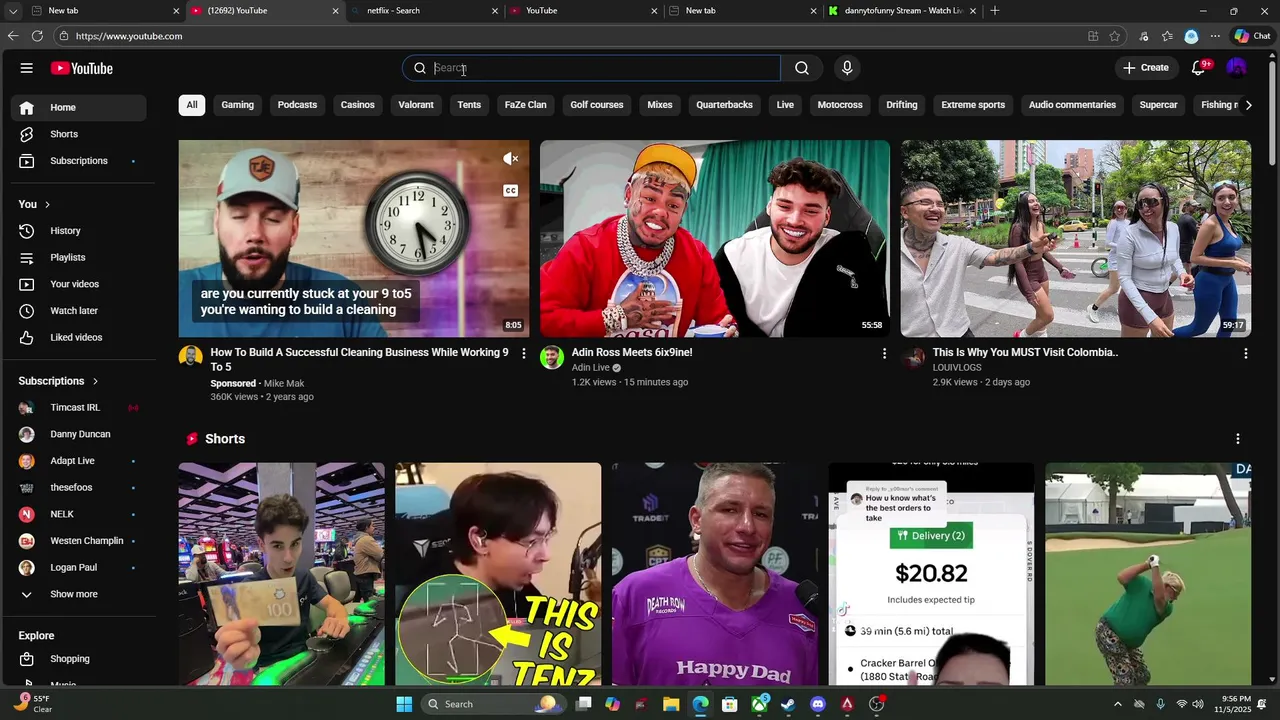Expand the You section chevron
Viewport: 1280px width, 720px height.
[x=47, y=205]
